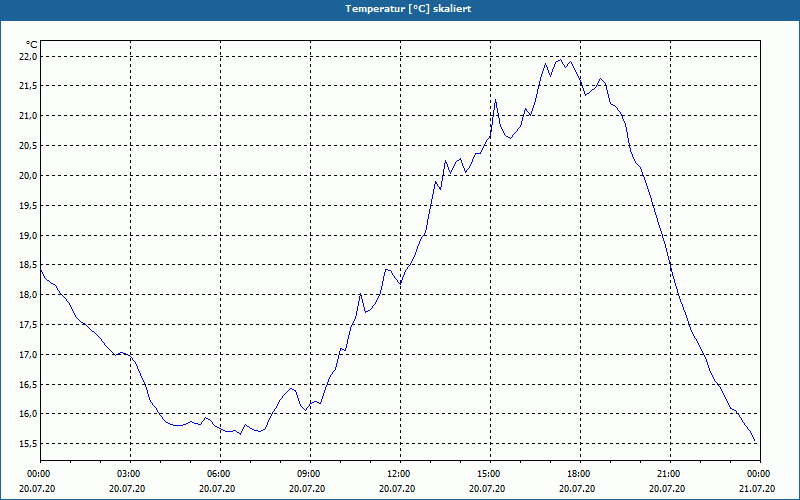The image size is (800, 500).
Task: Click the 19,0 y-axis label
Action: 28,236
